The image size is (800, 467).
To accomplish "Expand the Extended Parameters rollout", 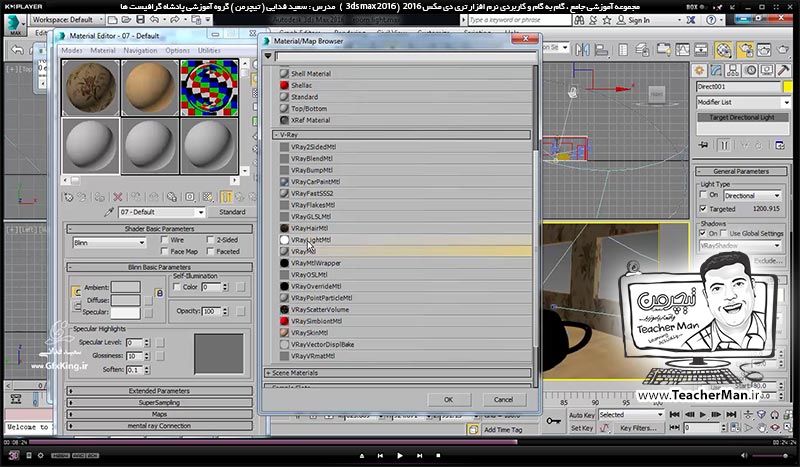I will [x=159, y=391].
